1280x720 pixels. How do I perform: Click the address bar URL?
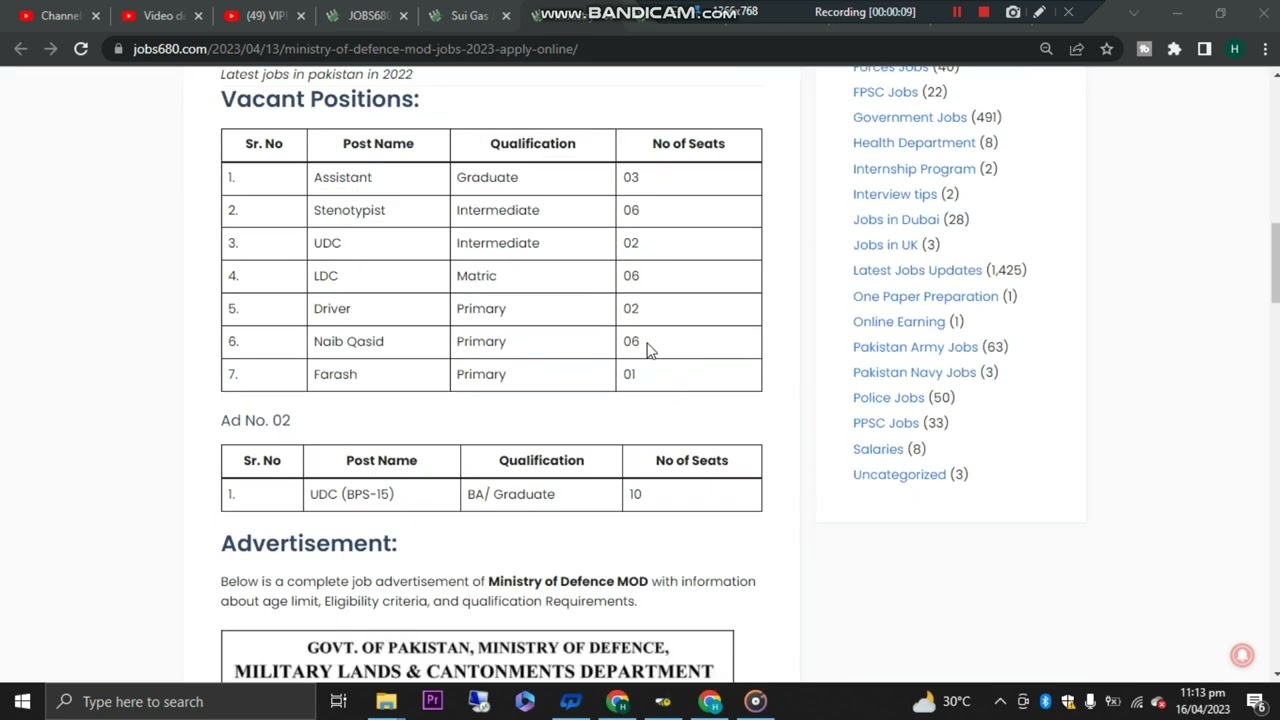[355, 49]
